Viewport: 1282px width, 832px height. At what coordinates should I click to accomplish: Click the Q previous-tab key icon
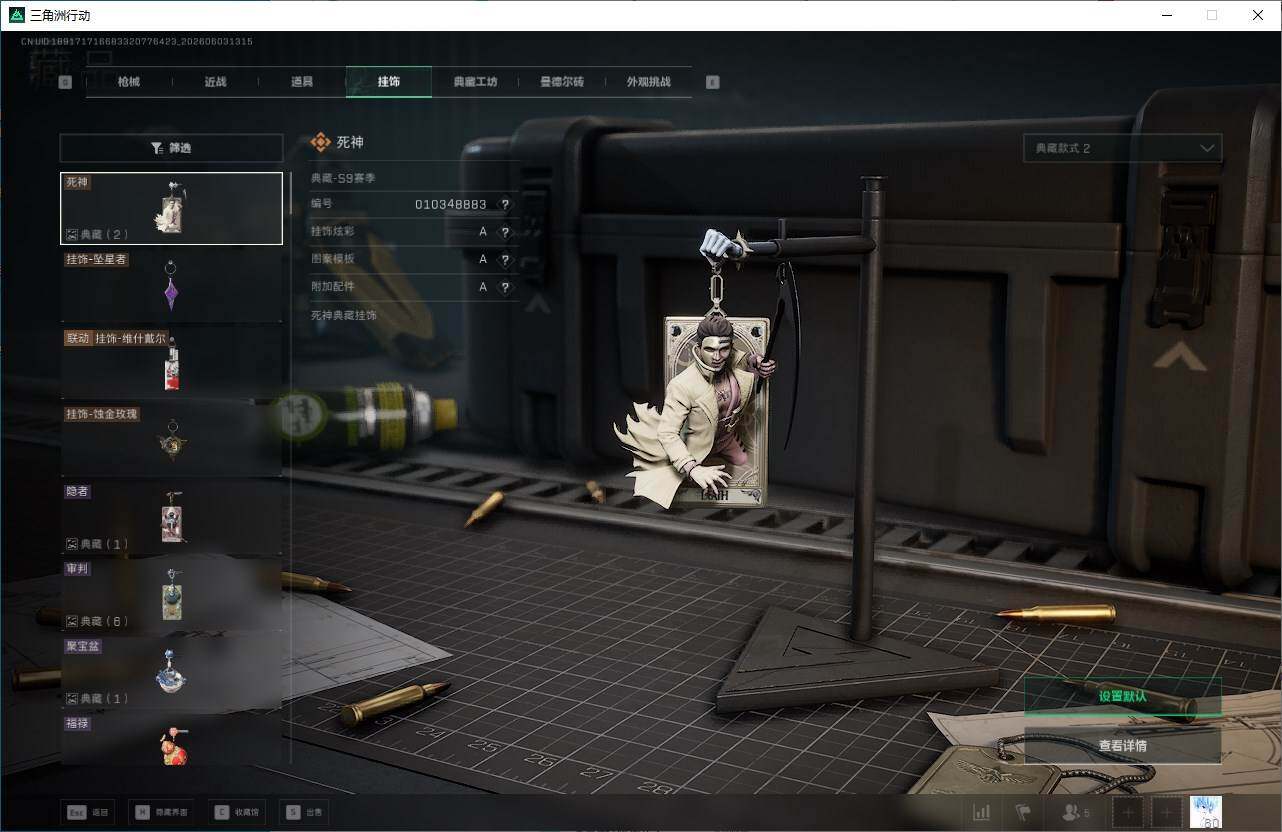[x=66, y=83]
